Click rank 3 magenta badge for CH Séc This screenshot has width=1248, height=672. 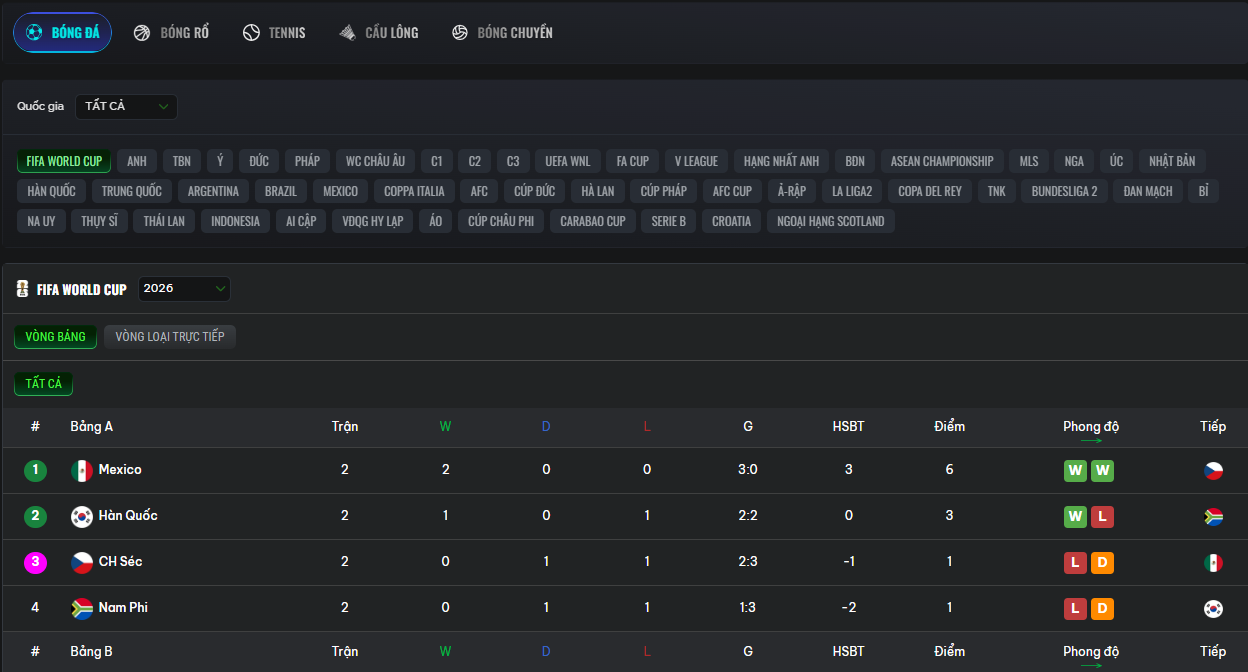coord(35,562)
